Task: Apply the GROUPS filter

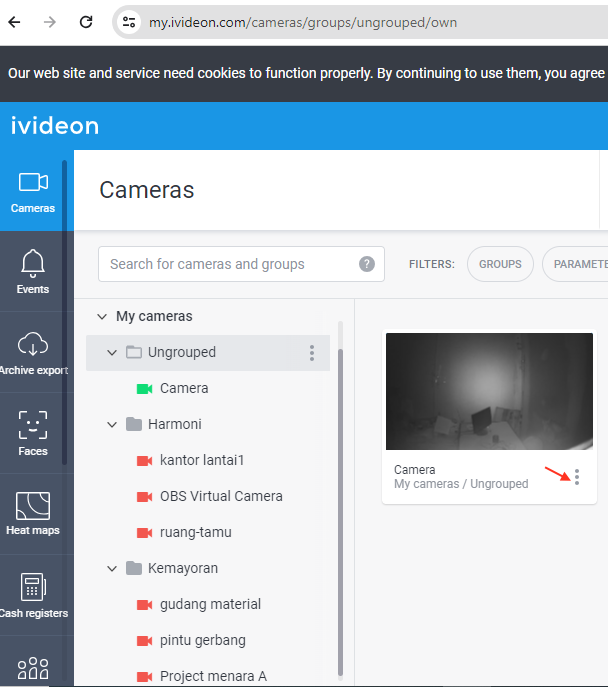Action: (x=500, y=264)
